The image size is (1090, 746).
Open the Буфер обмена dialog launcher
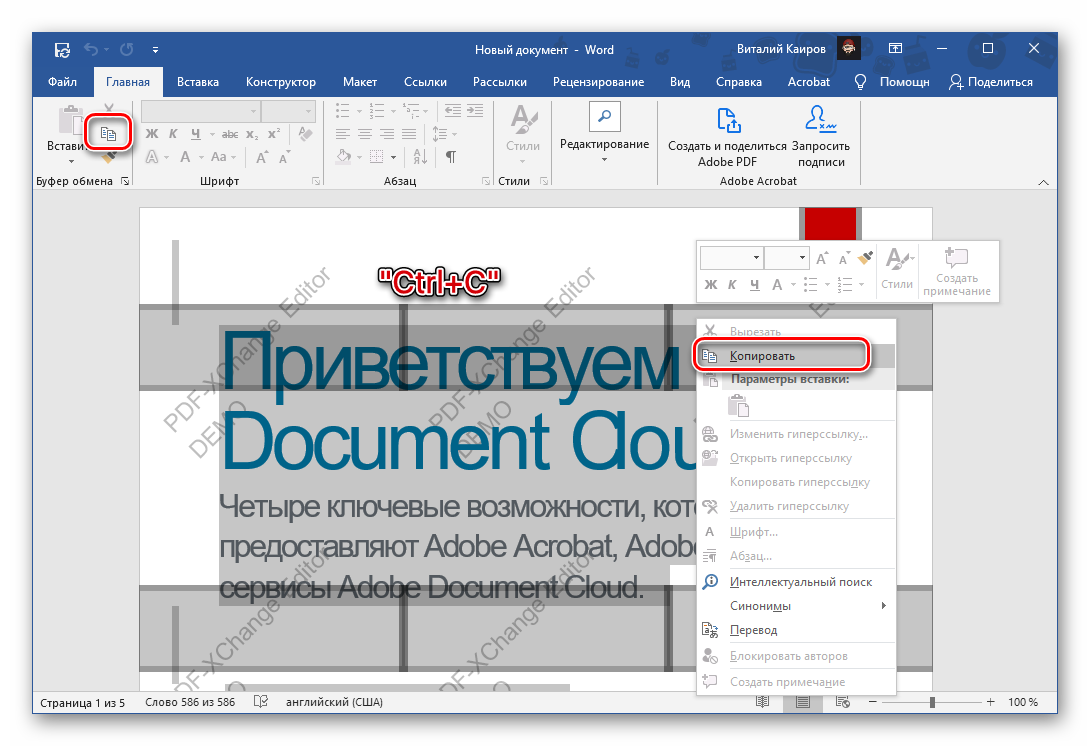tap(125, 181)
